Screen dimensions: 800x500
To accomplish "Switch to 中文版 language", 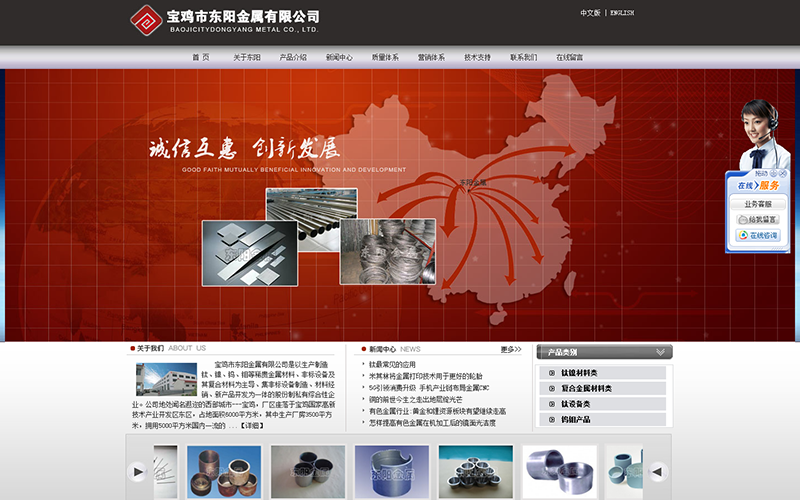I will pyautogui.click(x=590, y=13).
